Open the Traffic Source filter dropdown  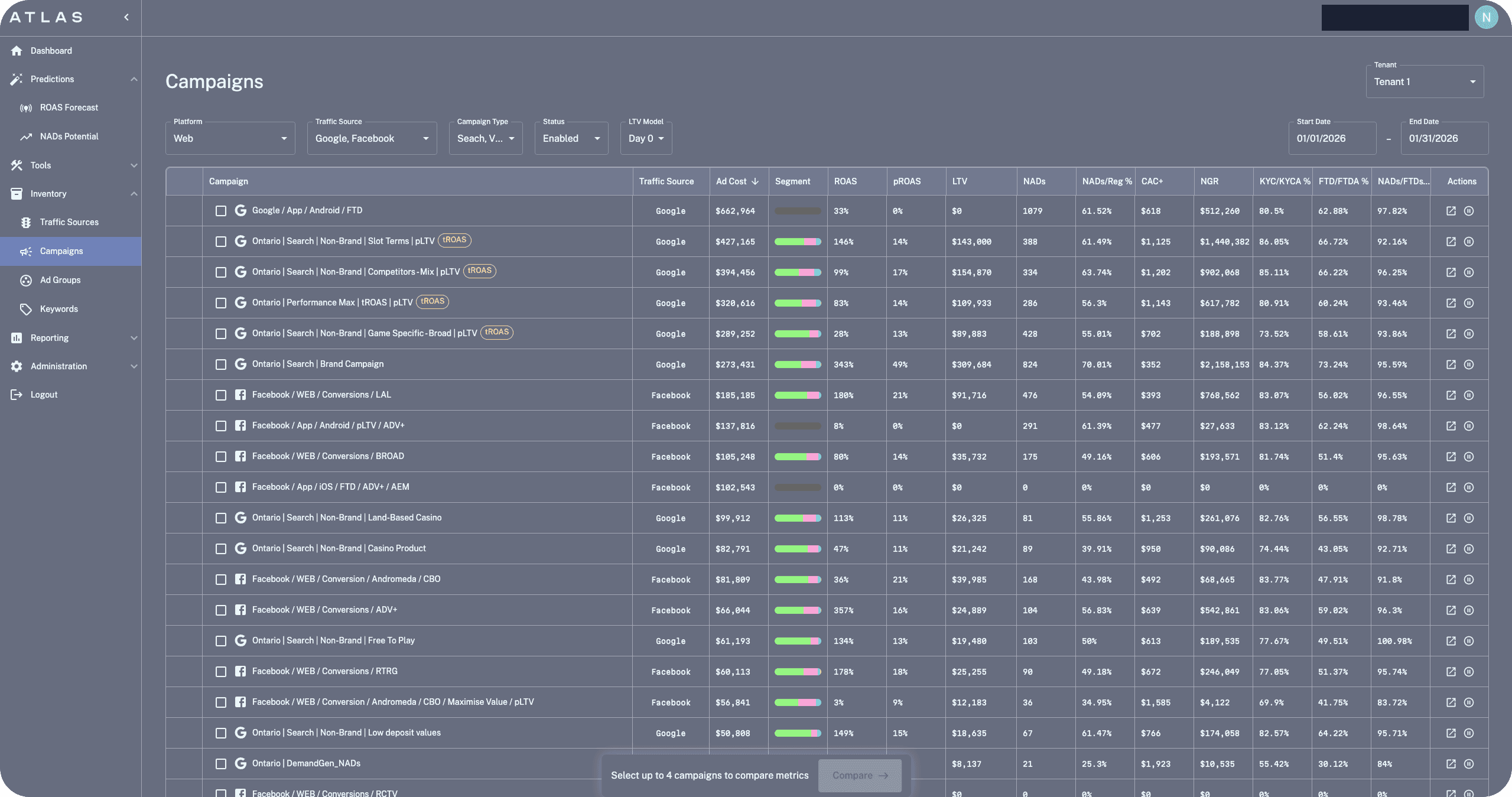(x=372, y=138)
